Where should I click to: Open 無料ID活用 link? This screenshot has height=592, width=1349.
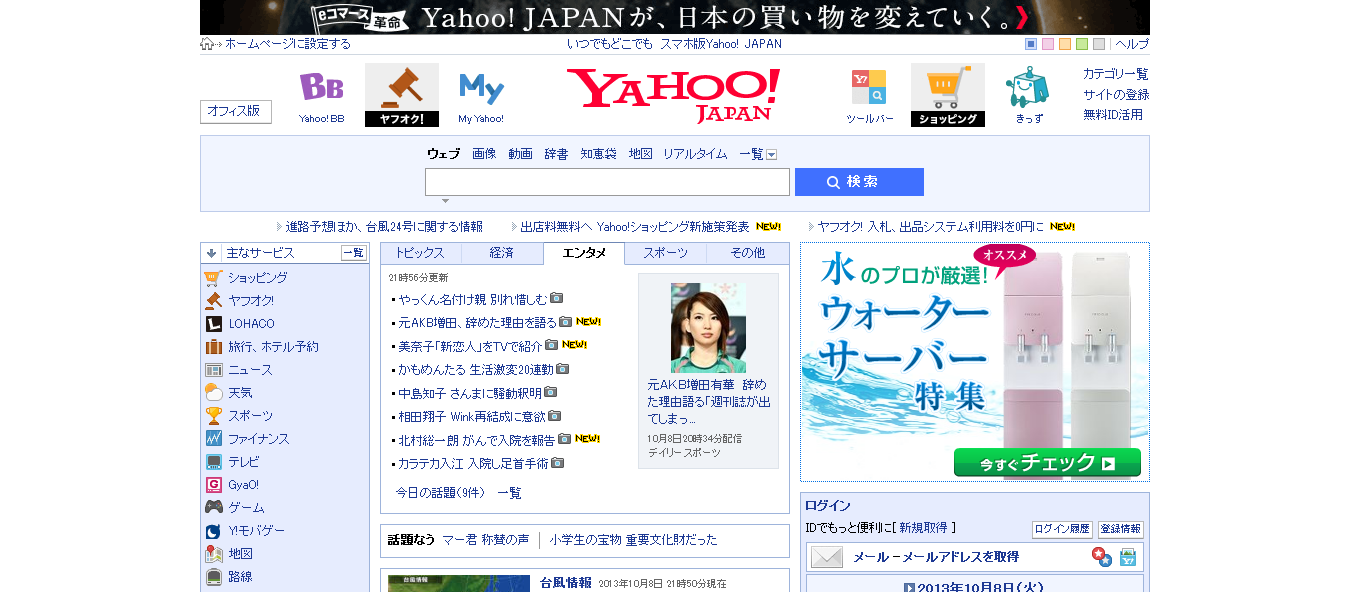pos(1112,115)
